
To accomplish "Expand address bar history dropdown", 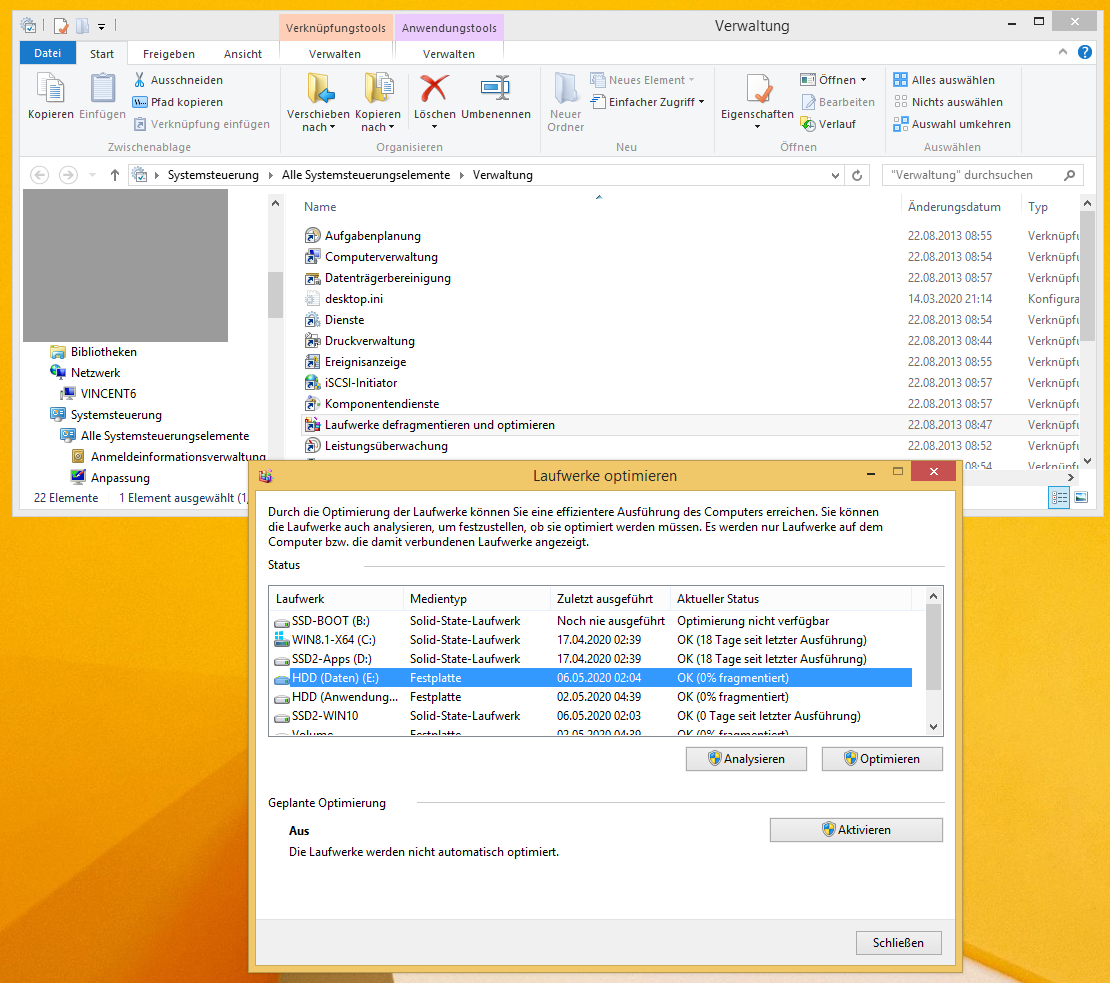I will pyautogui.click(x=835, y=175).
